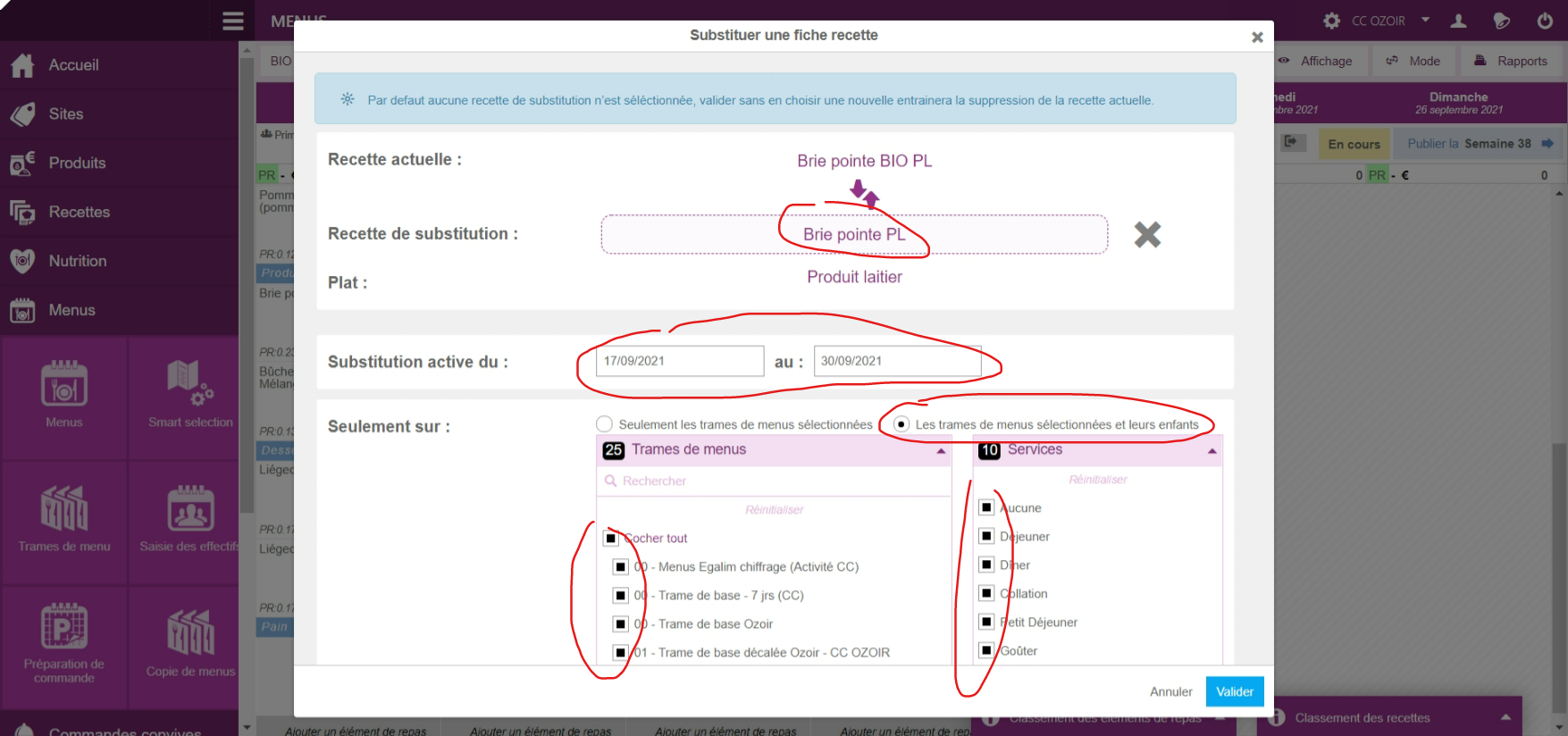Open the Rapports menu

pyautogui.click(x=1511, y=61)
